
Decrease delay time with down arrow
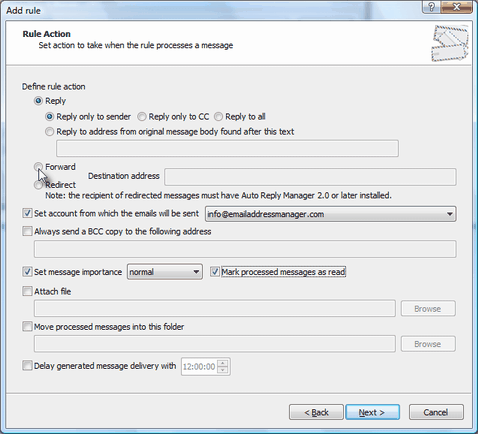click(223, 370)
